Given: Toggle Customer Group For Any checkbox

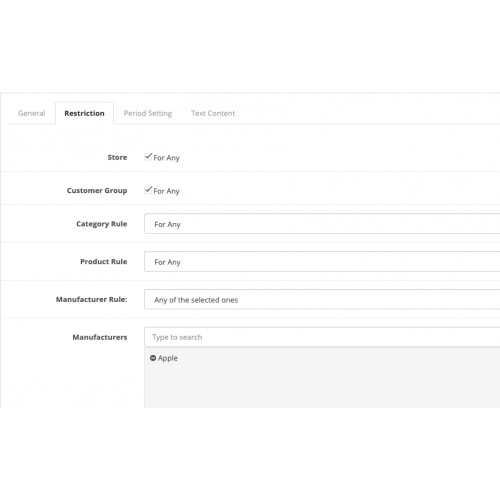Looking at the screenshot, I should pos(148,190).
